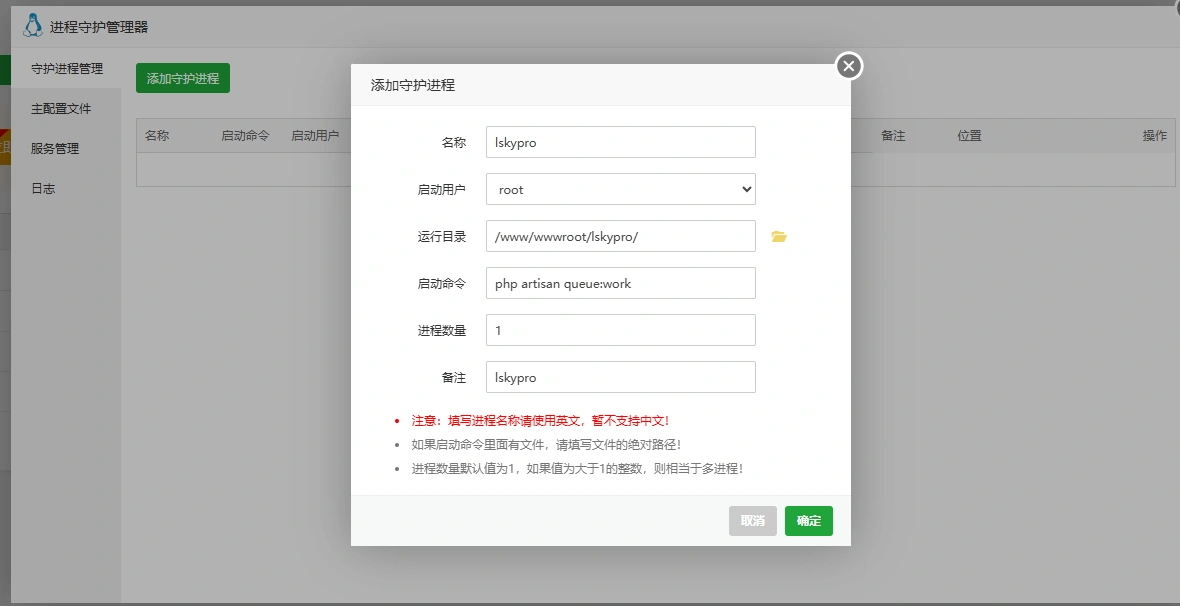Click the 位置 column header

point(969,136)
